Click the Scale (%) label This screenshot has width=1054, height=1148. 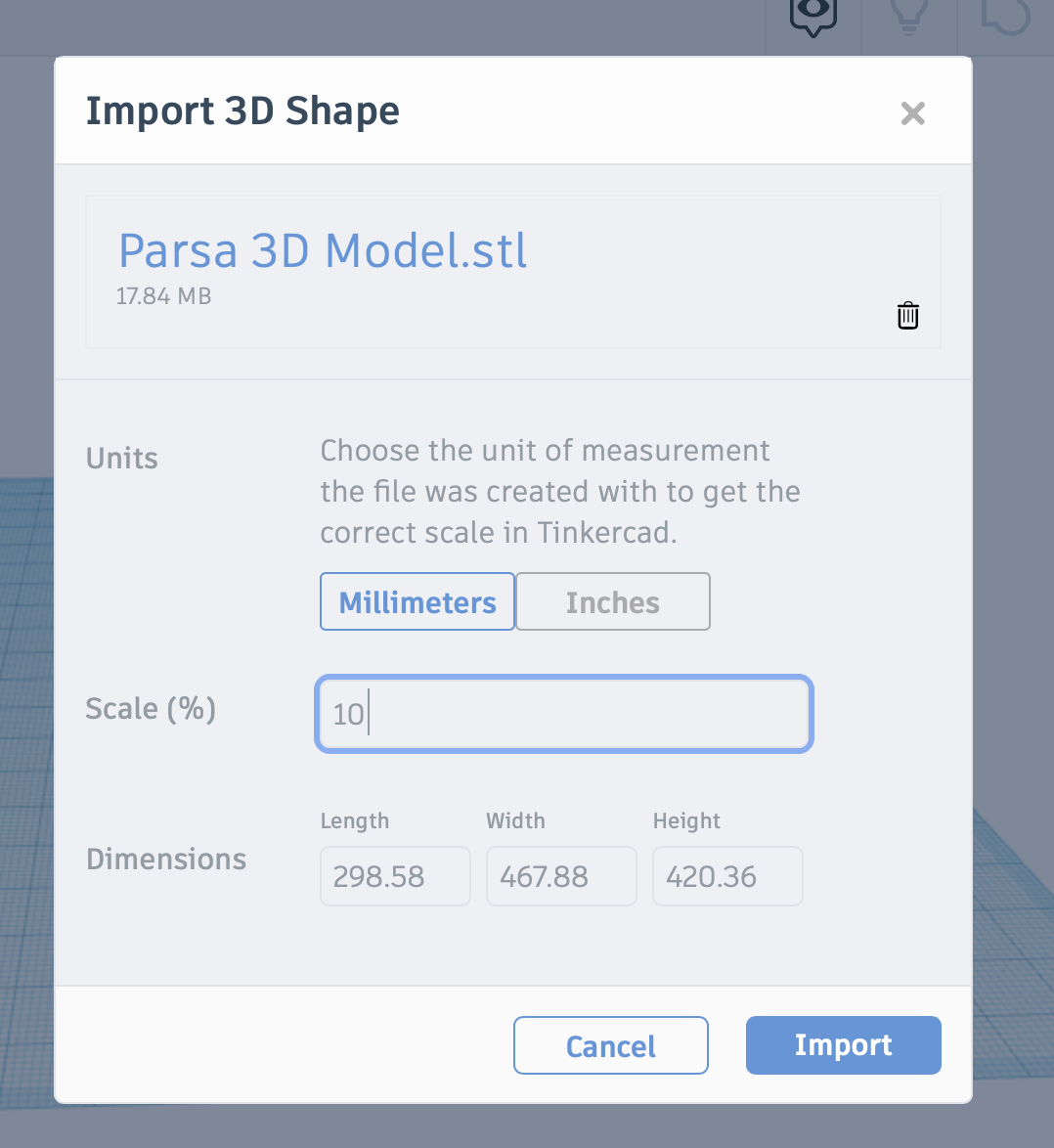pos(151,708)
